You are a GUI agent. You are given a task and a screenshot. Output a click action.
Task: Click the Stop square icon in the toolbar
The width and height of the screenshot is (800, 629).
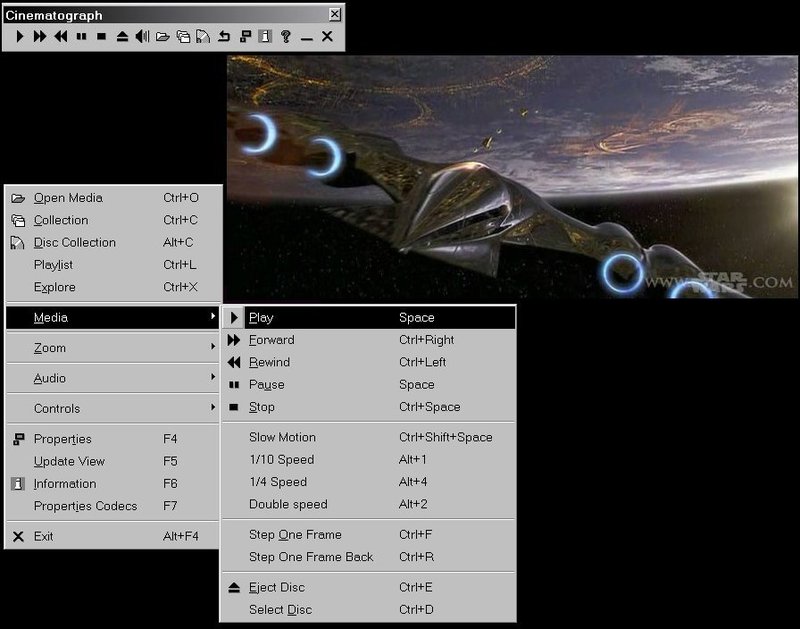[102, 36]
